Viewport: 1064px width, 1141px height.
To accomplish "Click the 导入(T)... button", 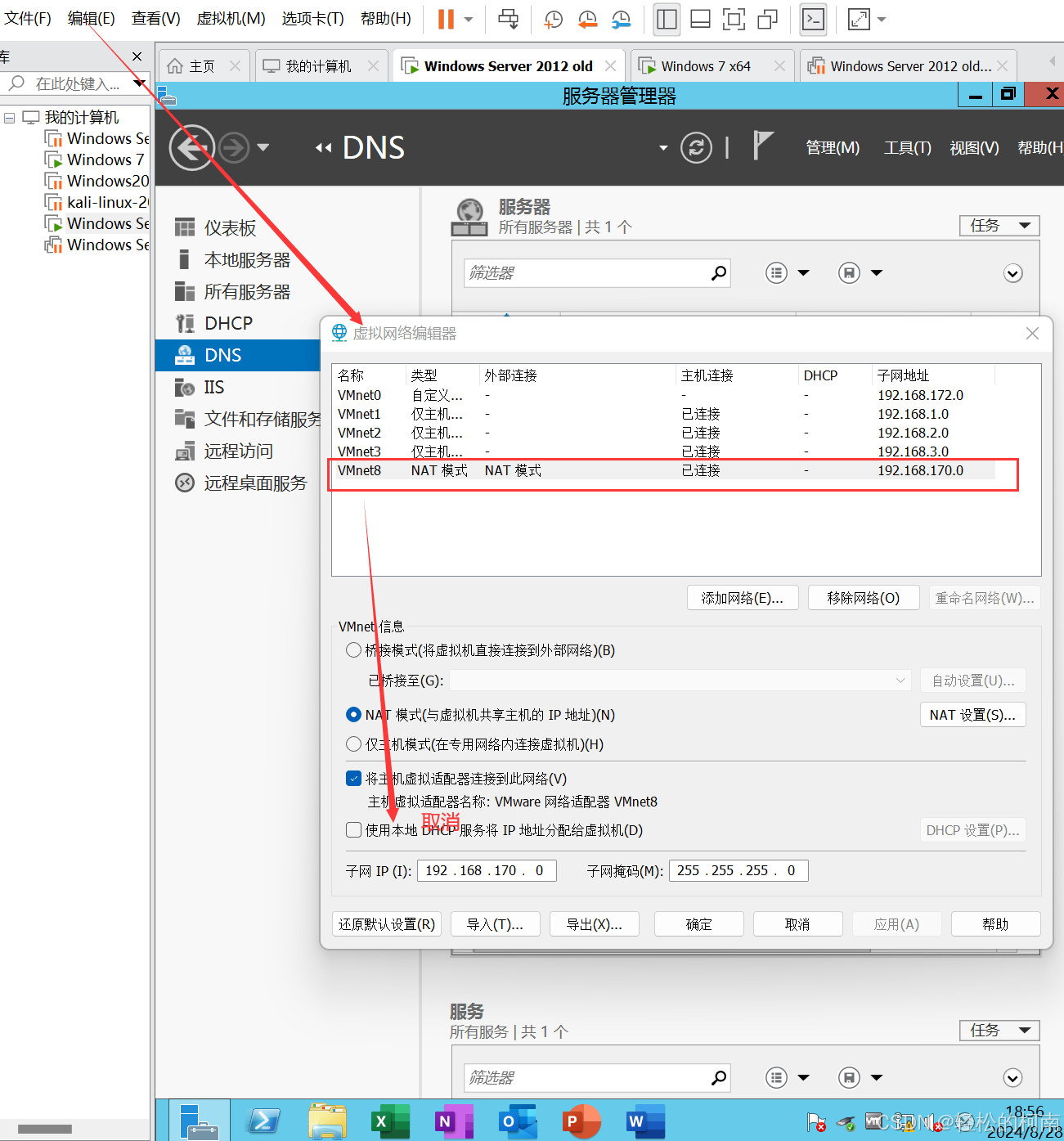I will [495, 924].
